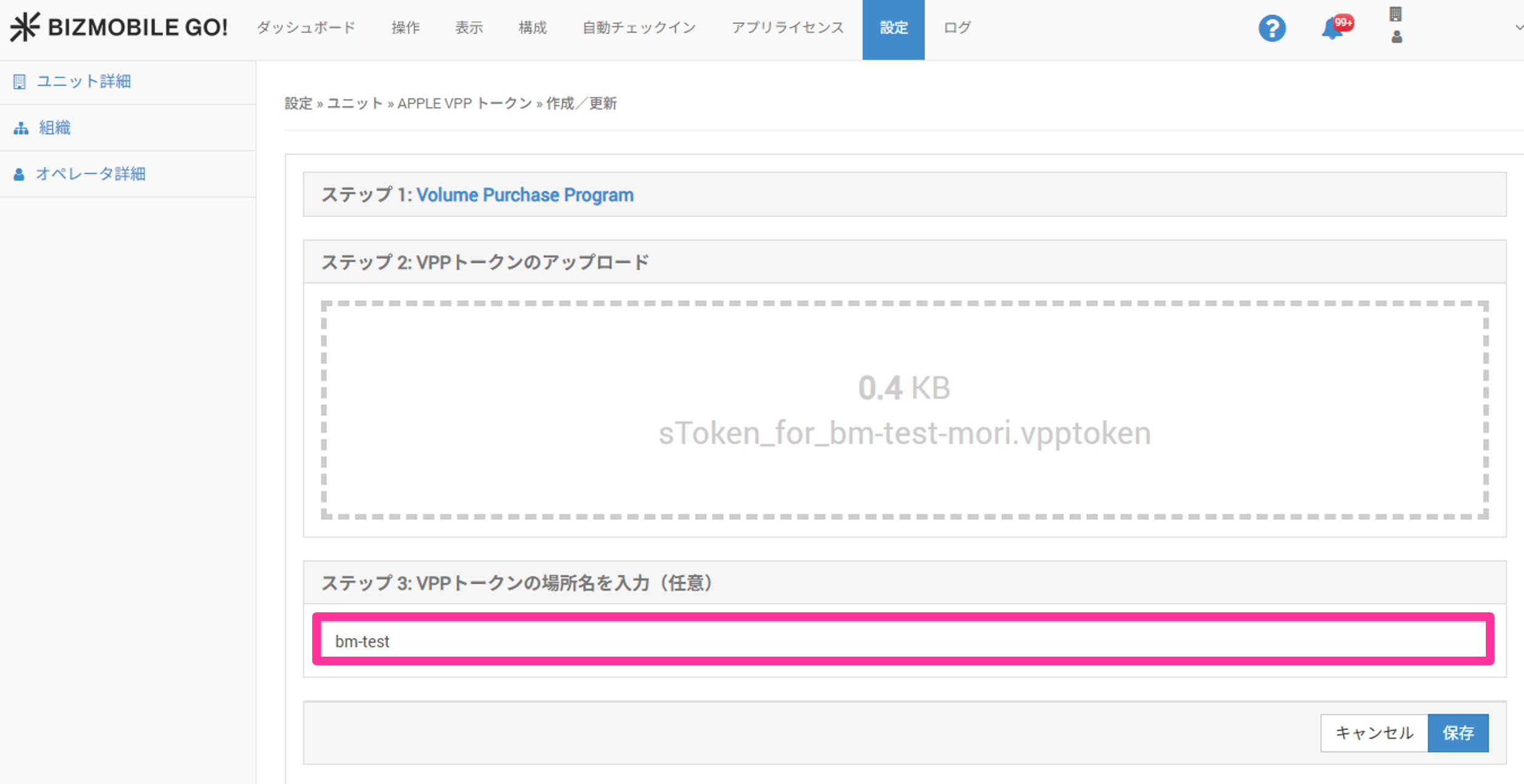This screenshot has height=784, width=1524.
Task: Switch to the ログ tab
Action: pos(957,28)
